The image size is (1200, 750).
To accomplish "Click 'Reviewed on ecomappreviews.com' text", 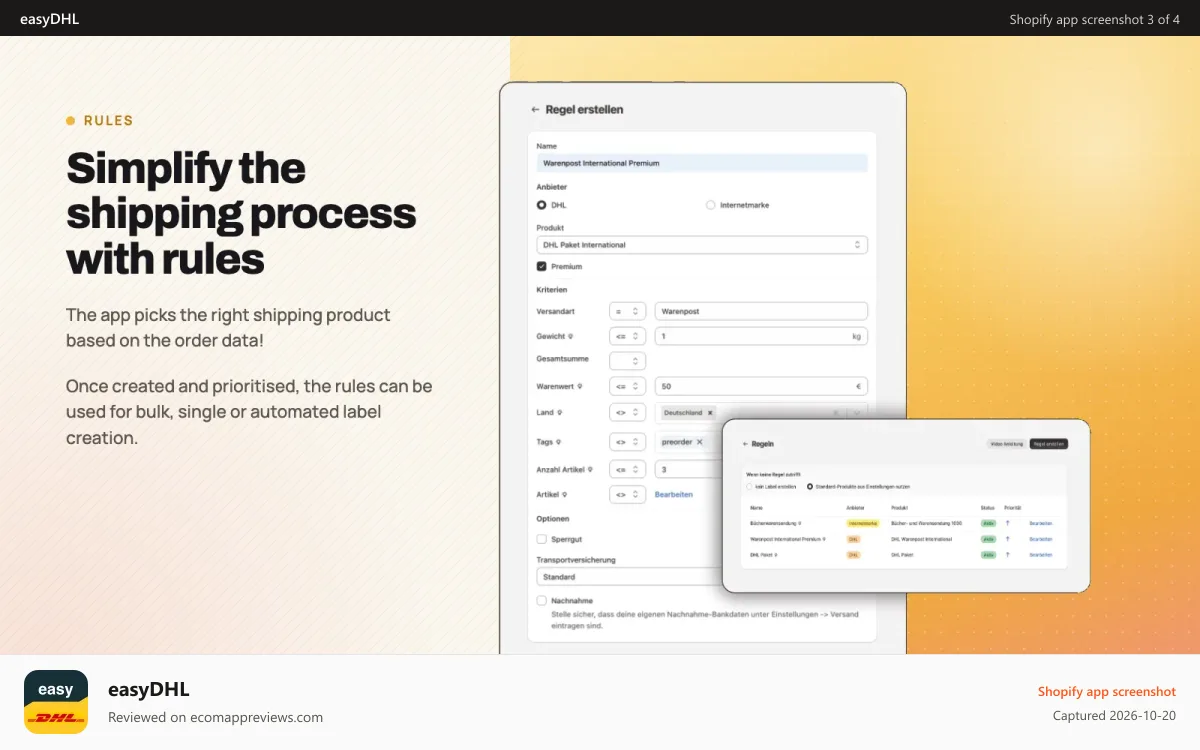I will pos(215,717).
